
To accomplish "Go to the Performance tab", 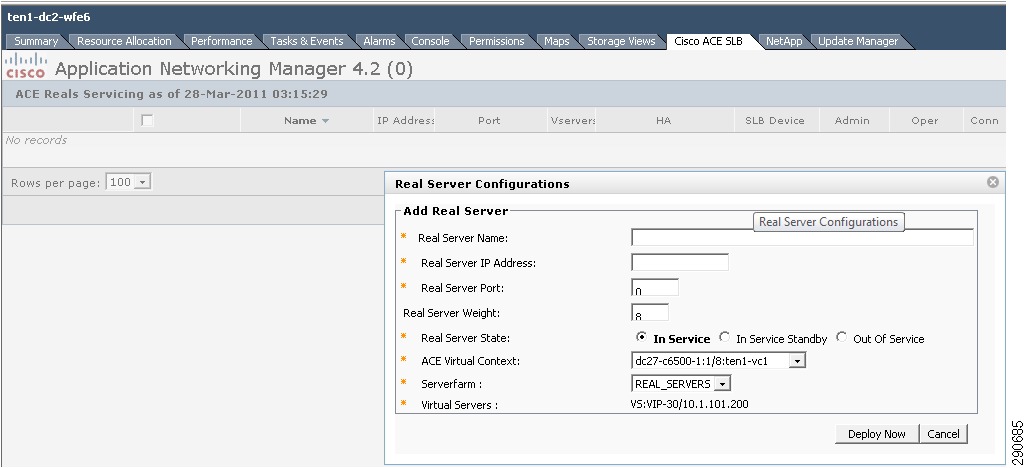I will point(222,41).
